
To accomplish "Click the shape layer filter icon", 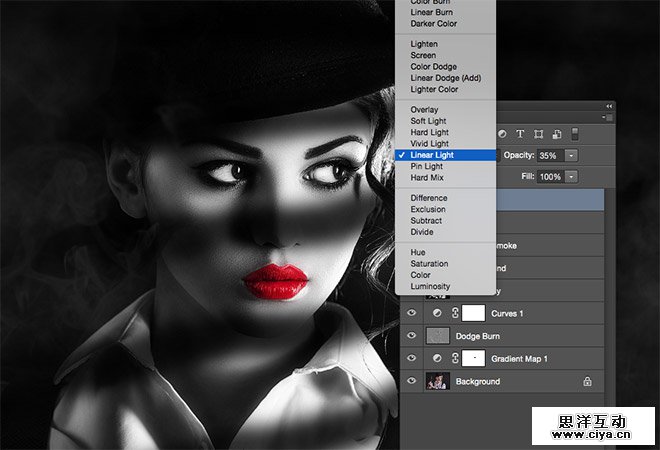I will click(x=538, y=134).
